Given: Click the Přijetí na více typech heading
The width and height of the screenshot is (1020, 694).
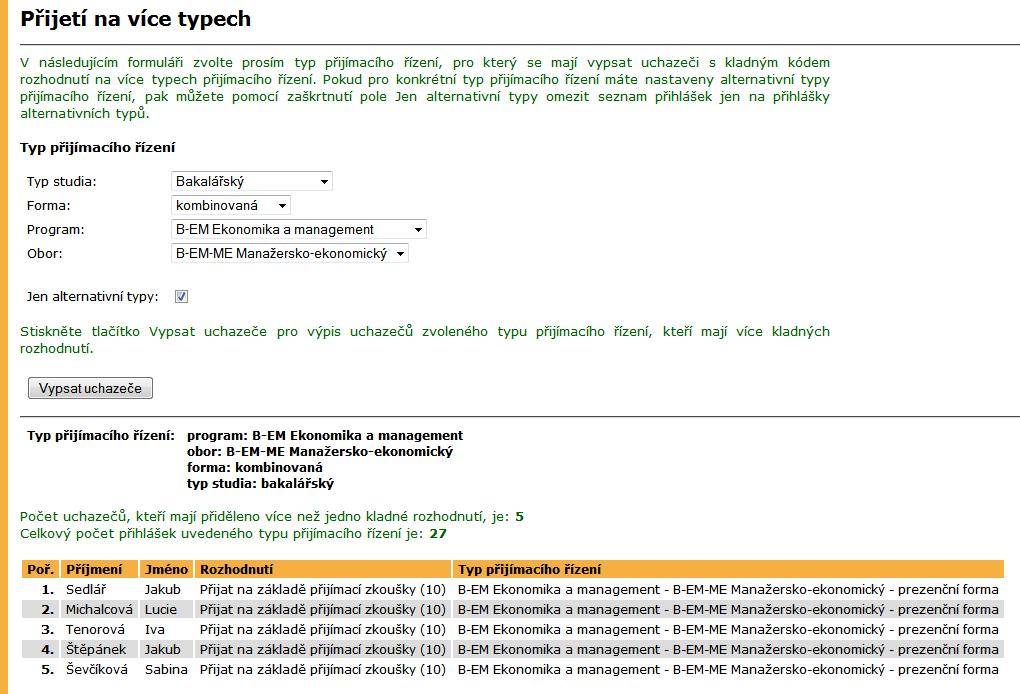Looking at the screenshot, I should pyautogui.click(x=135, y=19).
